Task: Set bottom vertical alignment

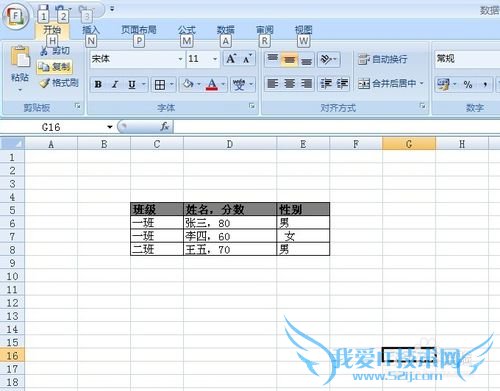Action: tap(306, 59)
